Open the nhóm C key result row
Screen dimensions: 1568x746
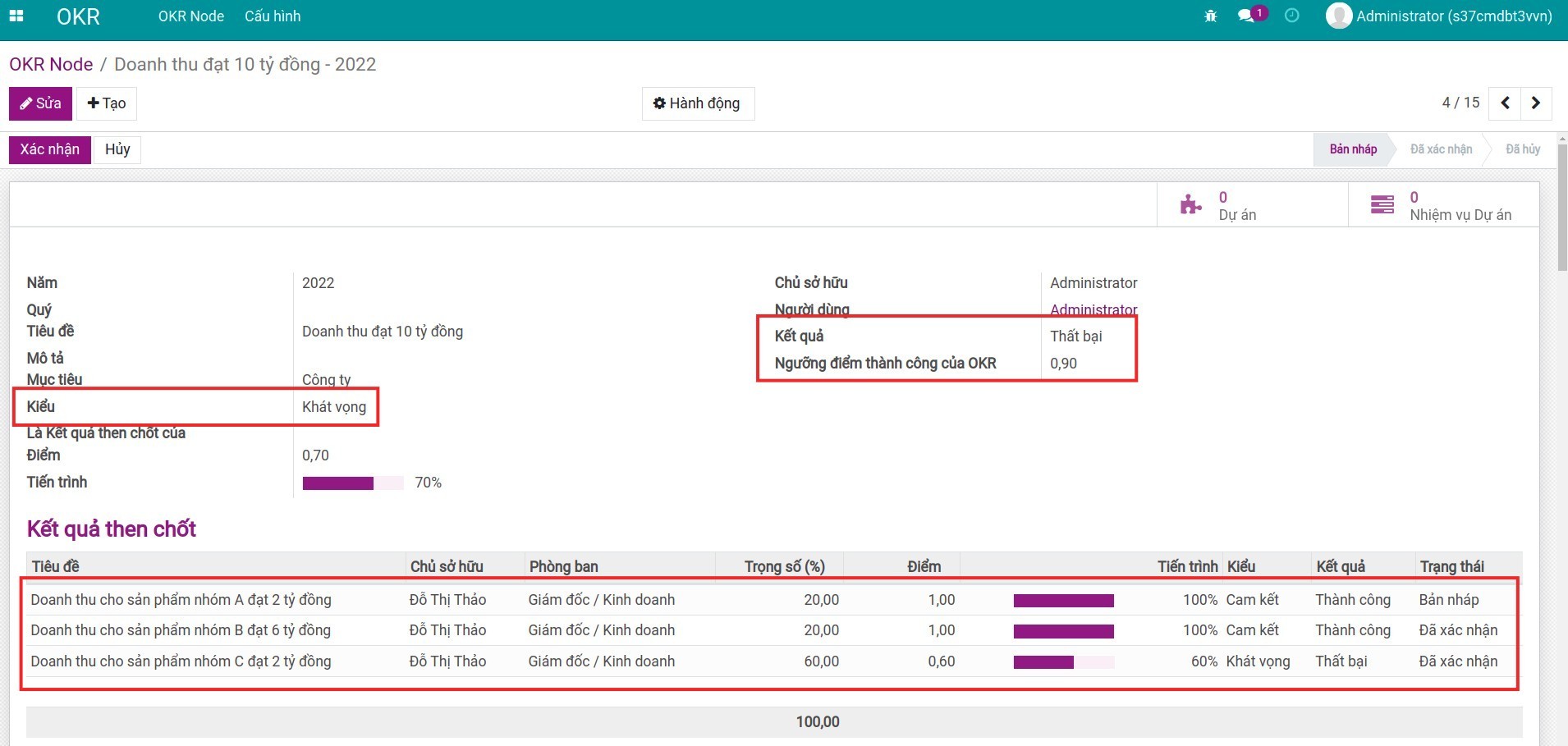(181, 661)
